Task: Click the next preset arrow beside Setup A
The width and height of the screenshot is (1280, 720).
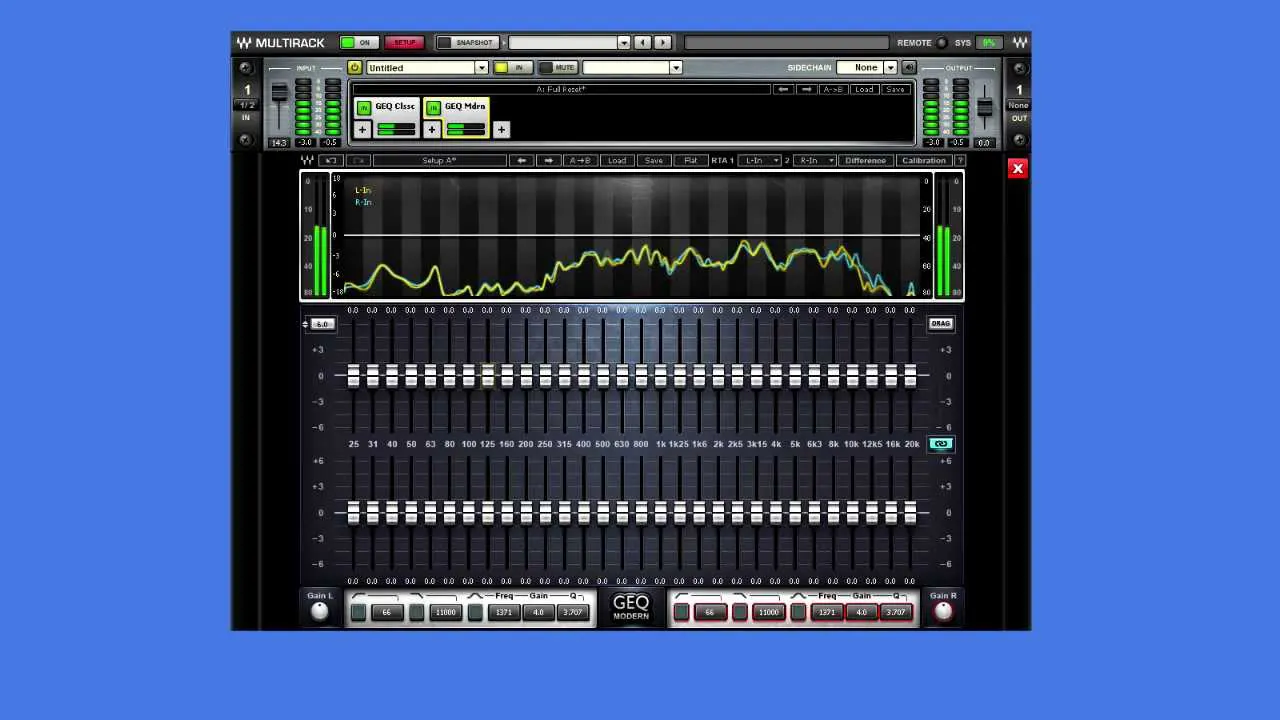Action: pyautogui.click(x=547, y=161)
